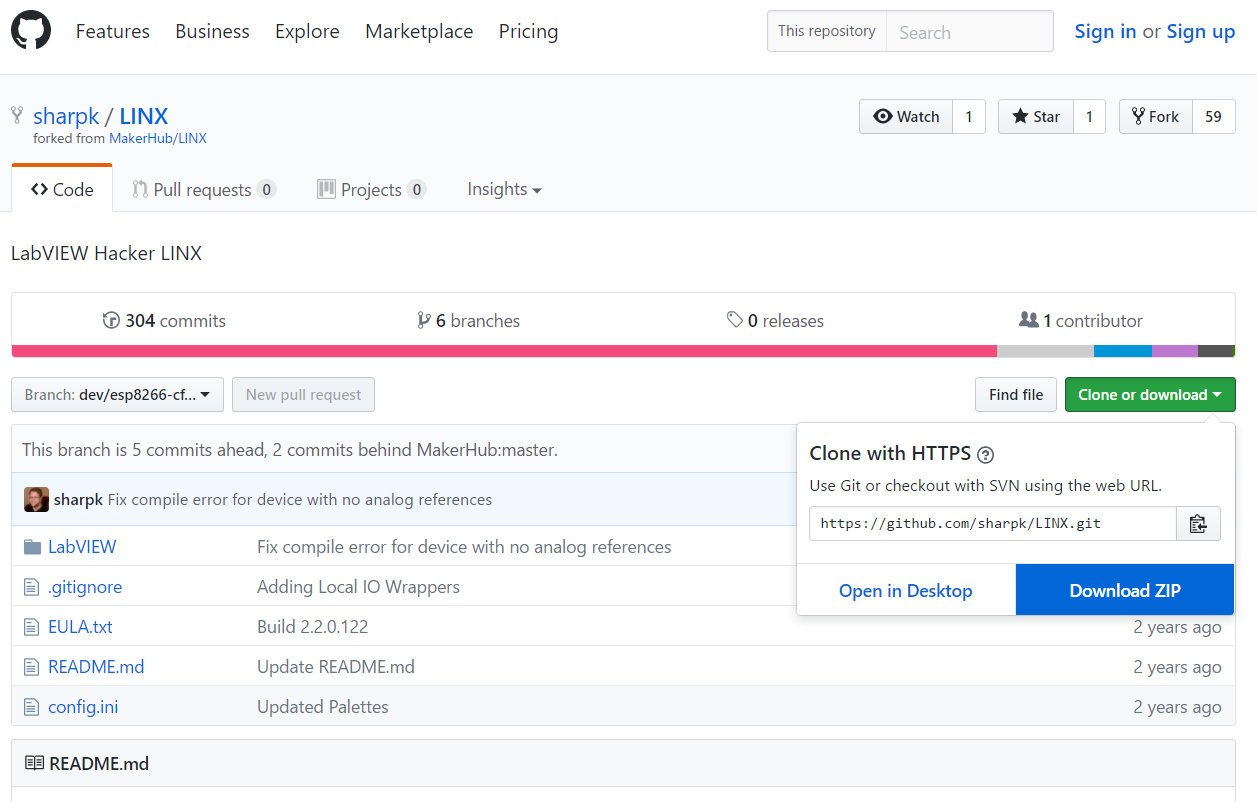Open the Explore menu item
Image resolution: width=1257 pixels, height=802 pixels.
[x=307, y=31]
